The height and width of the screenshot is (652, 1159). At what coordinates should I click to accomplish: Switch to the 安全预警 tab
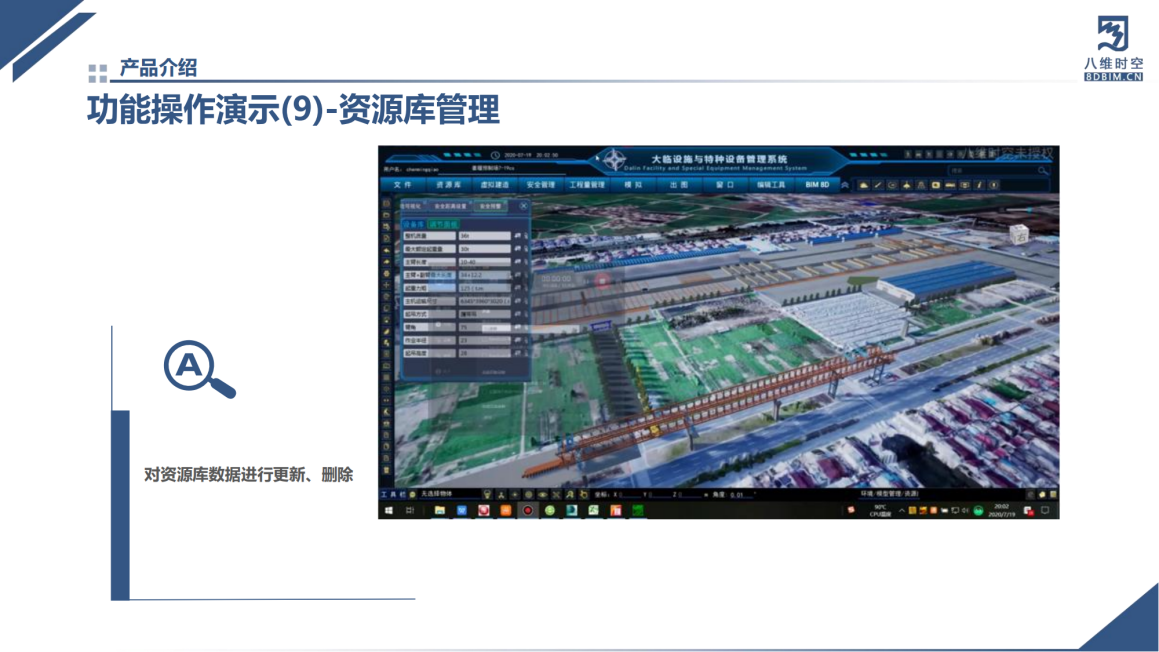tap(490, 206)
